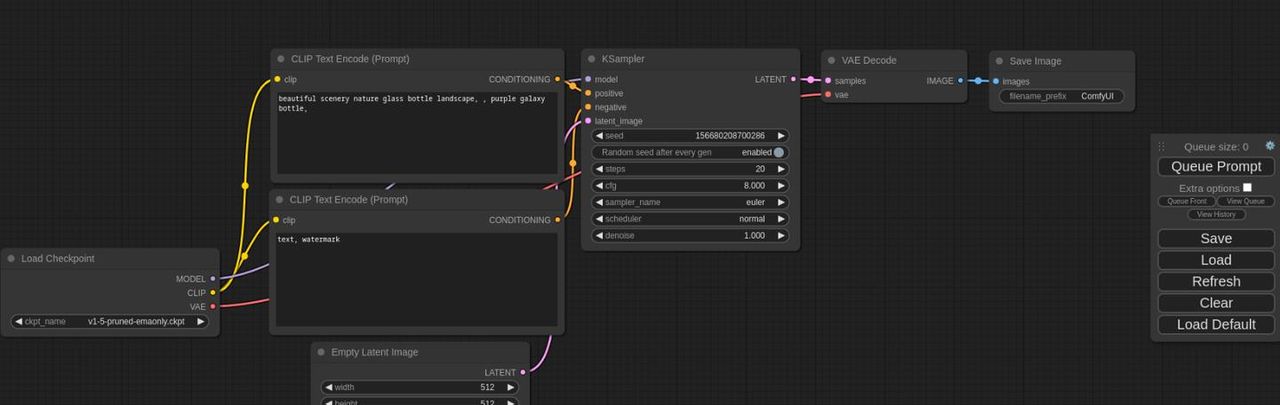Open the scheduler normal dropdown
This screenshot has height=405, width=1280.
point(690,219)
